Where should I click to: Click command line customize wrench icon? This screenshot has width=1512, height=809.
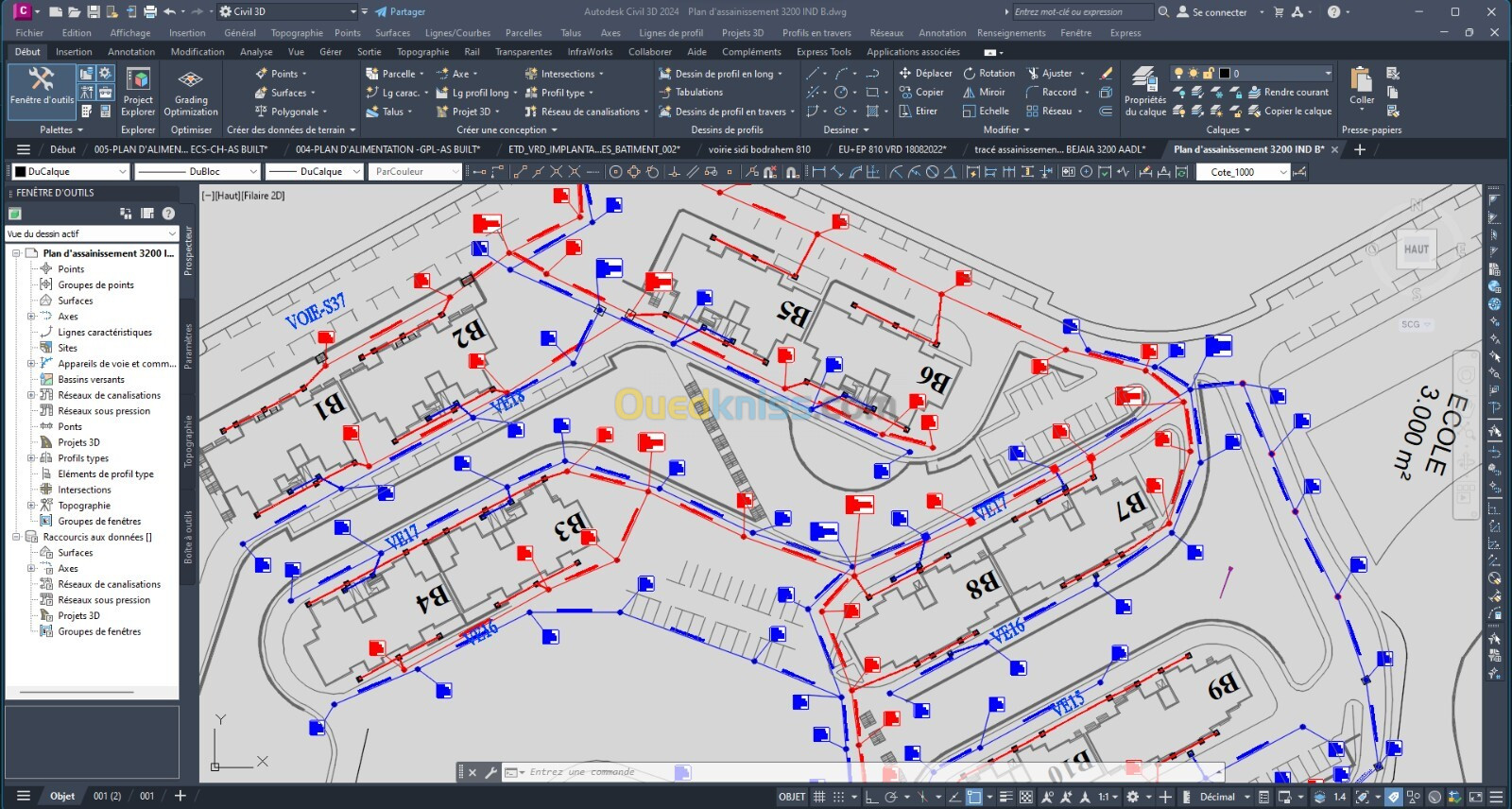tap(490, 772)
